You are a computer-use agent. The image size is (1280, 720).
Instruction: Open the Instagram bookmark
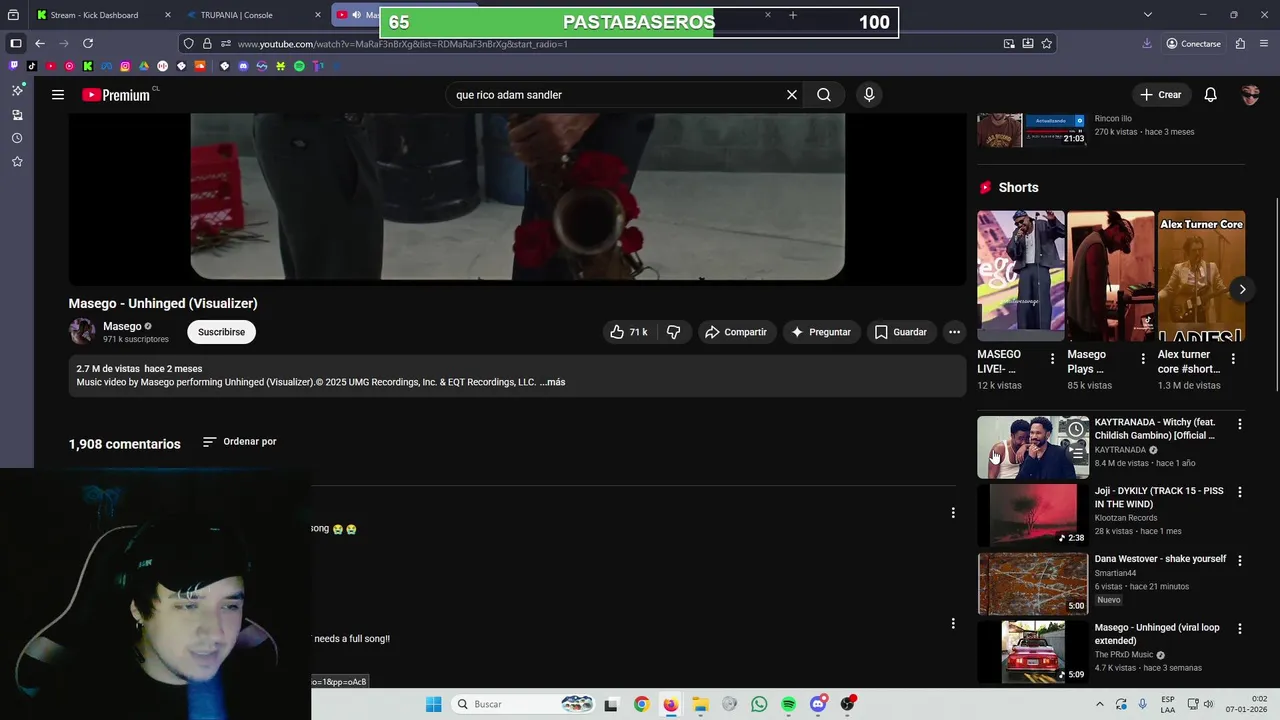coord(125,66)
